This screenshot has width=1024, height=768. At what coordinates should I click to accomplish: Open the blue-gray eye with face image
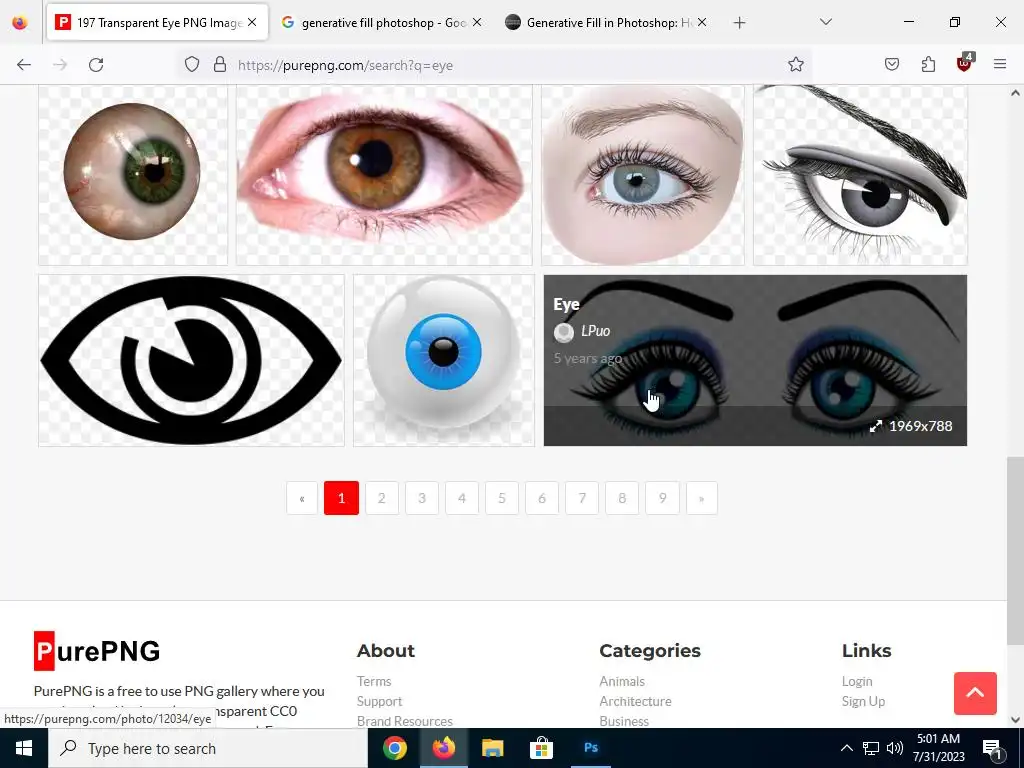[643, 174]
